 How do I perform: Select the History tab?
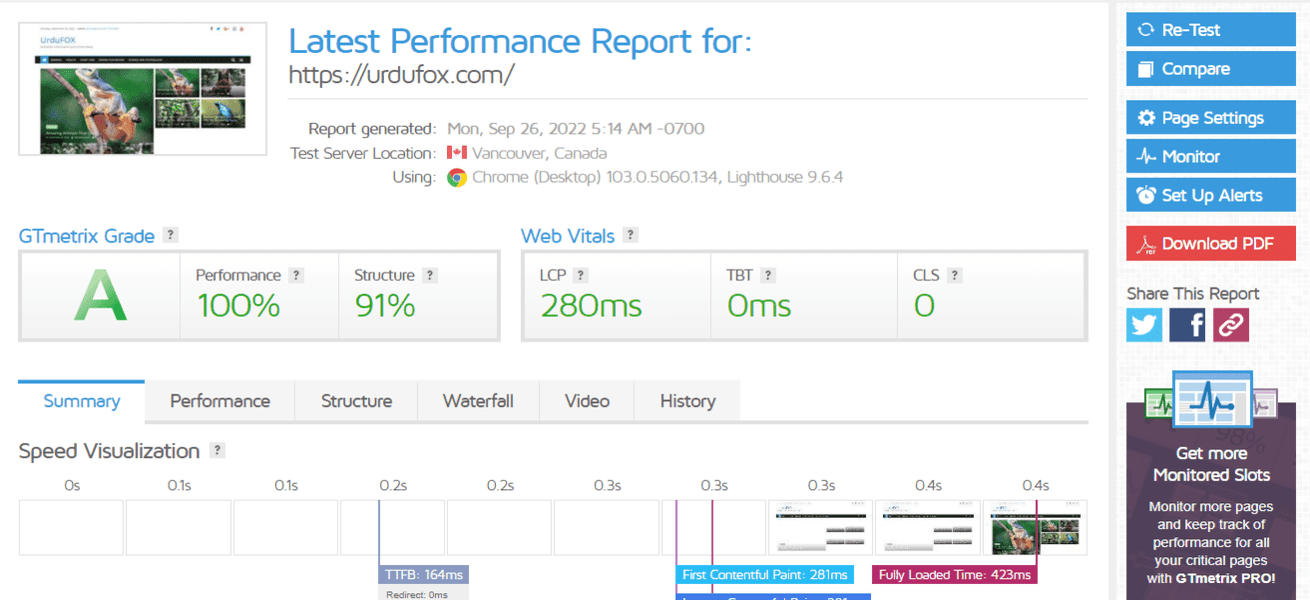click(x=688, y=401)
